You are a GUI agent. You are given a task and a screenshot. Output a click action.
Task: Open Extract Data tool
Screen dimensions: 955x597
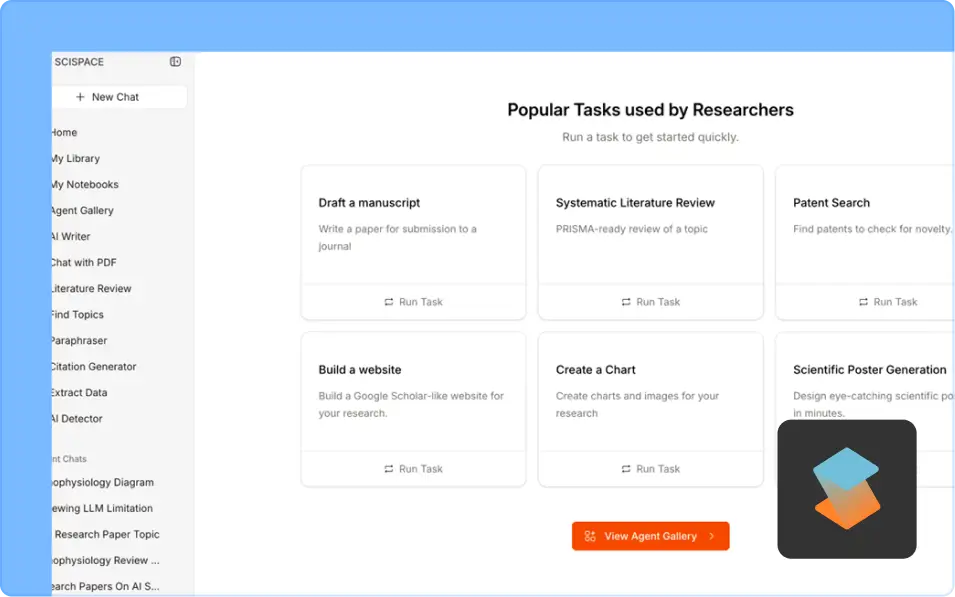(x=79, y=393)
